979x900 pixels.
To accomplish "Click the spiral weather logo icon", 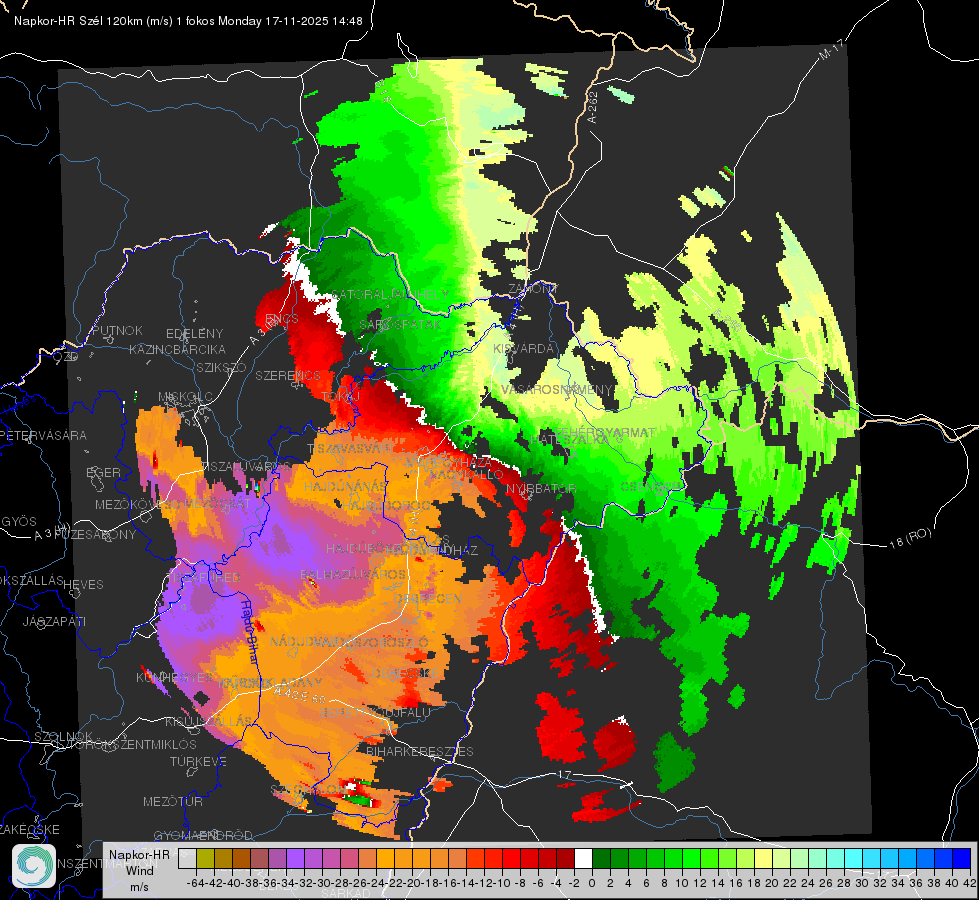I will pyautogui.click(x=34, y=866).
